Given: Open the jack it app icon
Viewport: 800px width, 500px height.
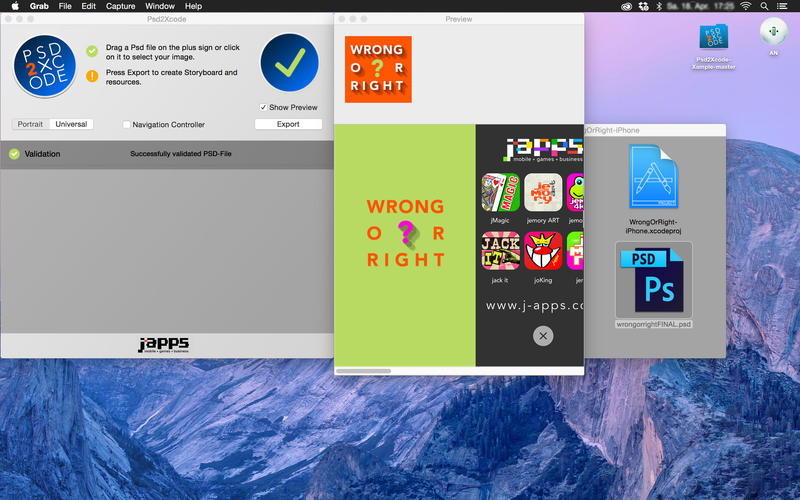Looking at the screenshot, I should tap(500, 251).
